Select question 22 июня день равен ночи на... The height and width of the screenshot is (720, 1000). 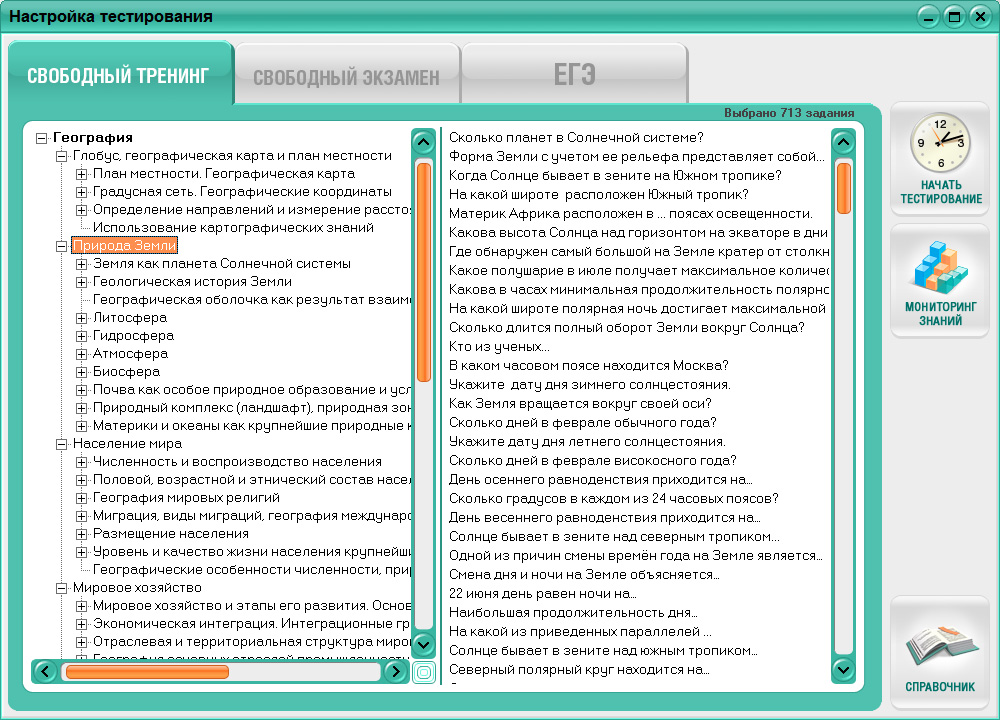click(x=543, y=593)
